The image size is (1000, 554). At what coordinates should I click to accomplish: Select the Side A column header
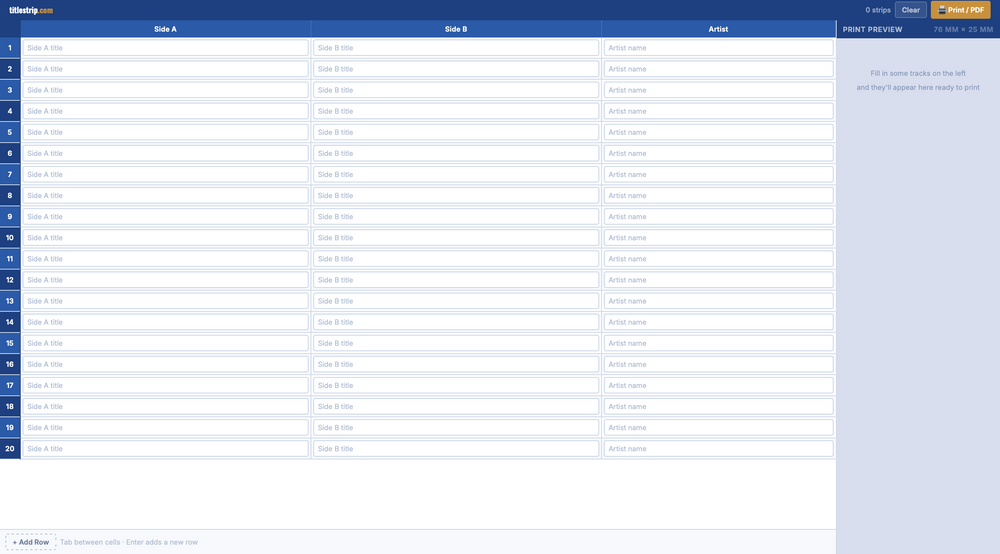[x=165, y=29]
